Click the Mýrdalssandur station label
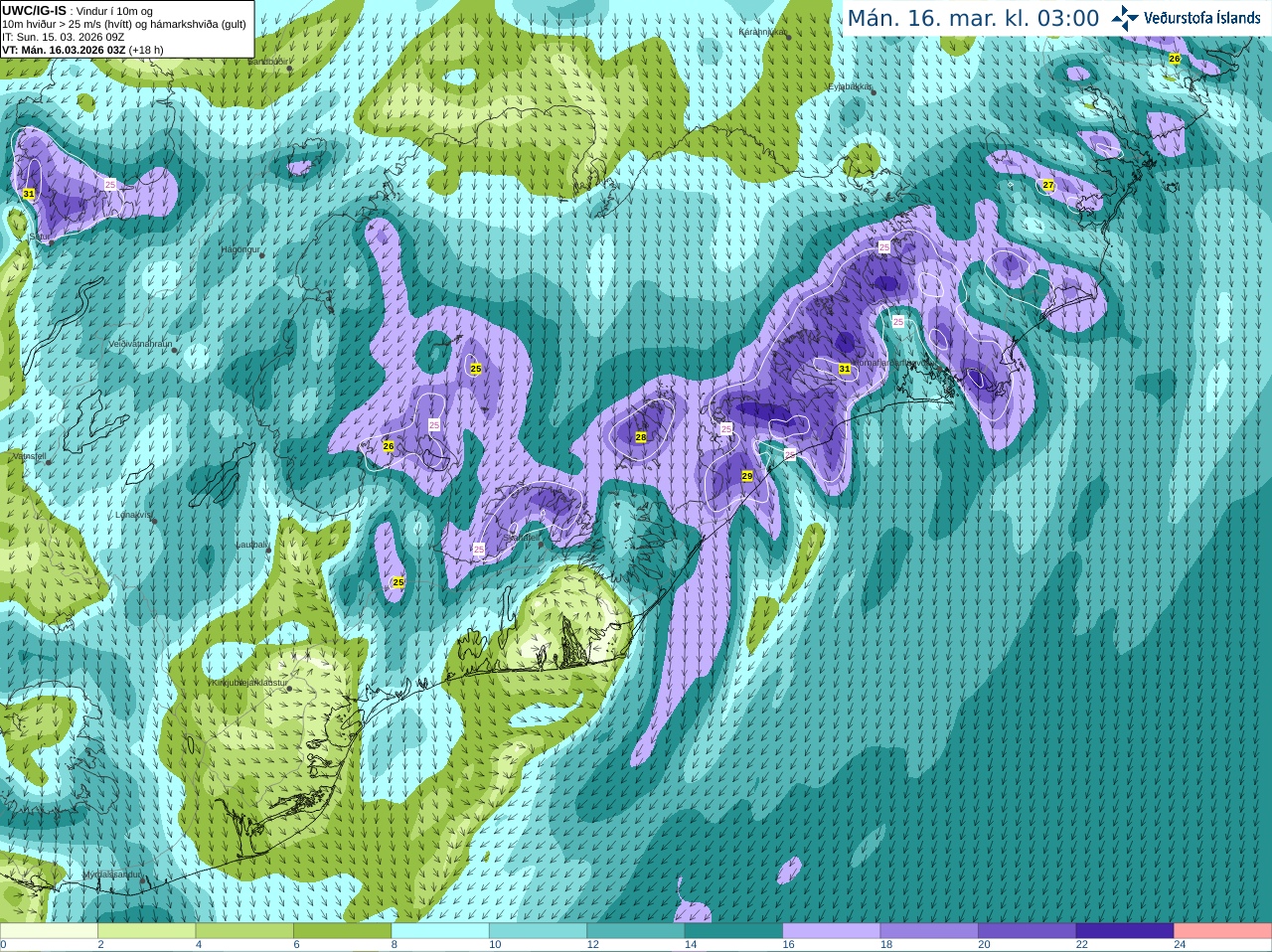The height and width of the screenshot is (952, 1272). [x=112, y=874]
